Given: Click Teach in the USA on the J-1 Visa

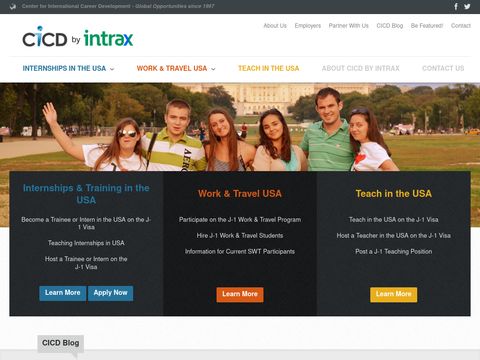Looking at the screenshot, I should 394,220.
